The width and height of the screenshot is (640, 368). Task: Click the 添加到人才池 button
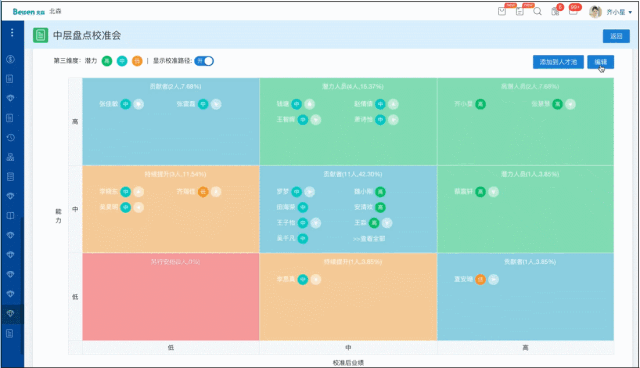[558, 62]
